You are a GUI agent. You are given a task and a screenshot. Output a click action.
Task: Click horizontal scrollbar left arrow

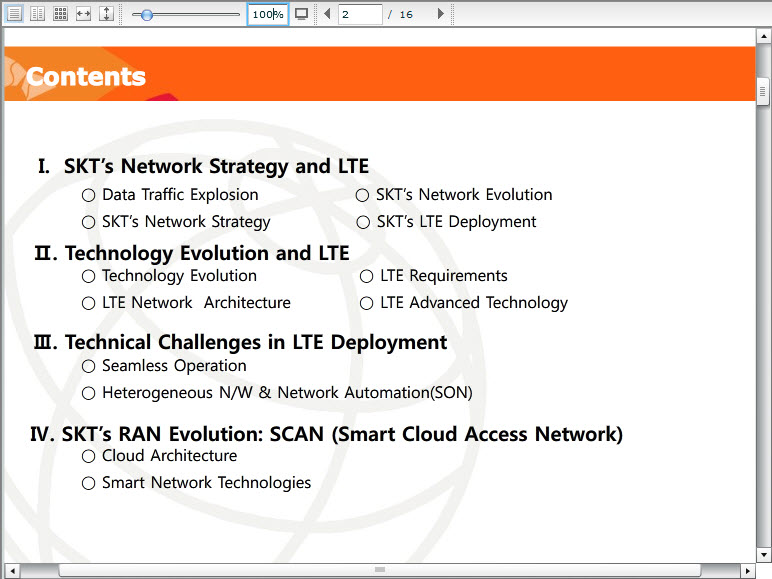(12, 571)
